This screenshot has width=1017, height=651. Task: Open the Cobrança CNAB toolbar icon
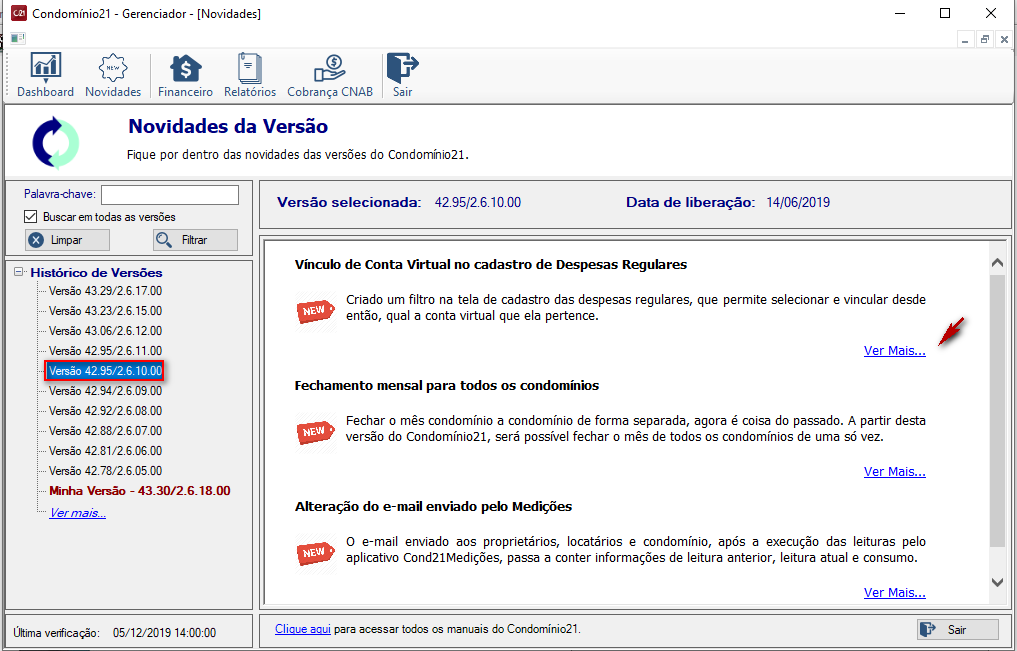[330, 75]
